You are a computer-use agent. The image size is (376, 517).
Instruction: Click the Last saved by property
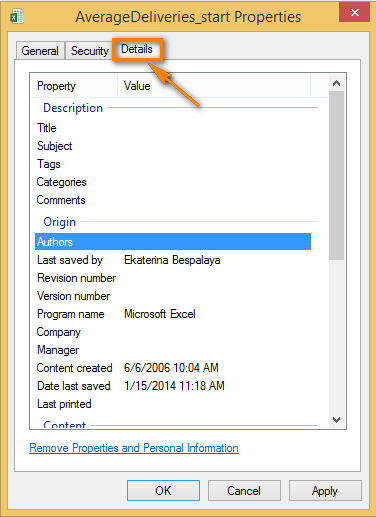70,260
